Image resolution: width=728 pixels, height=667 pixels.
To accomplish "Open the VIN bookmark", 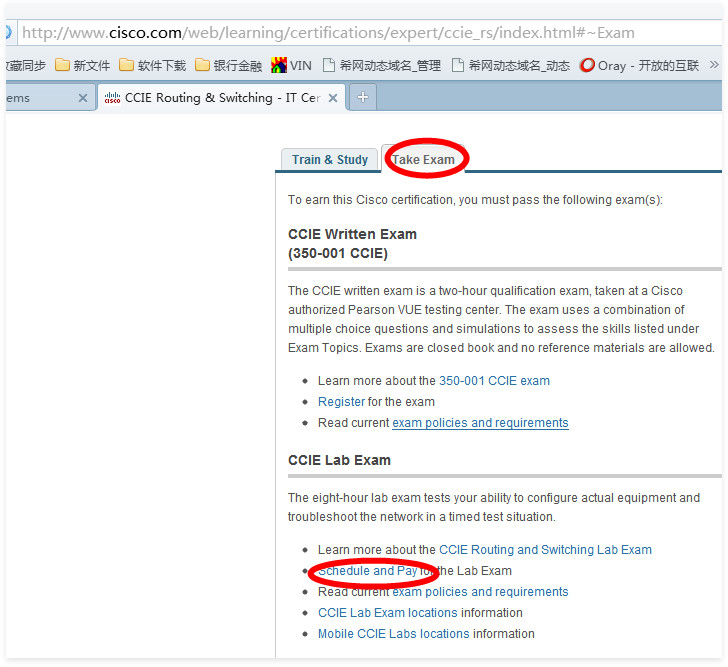I will (x=292, y=65).
